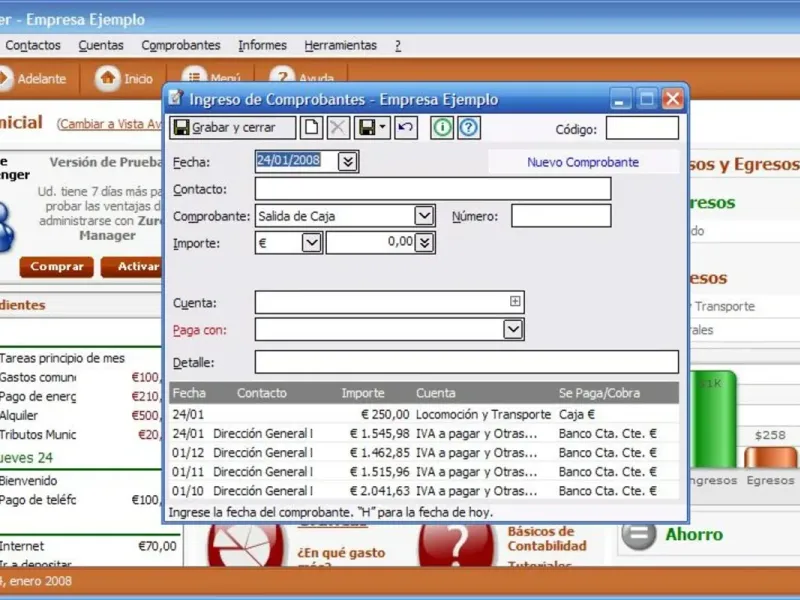Click Tareas principio de mes item
Viewport: 800px width, 600px height.
(x=62, y=358)
